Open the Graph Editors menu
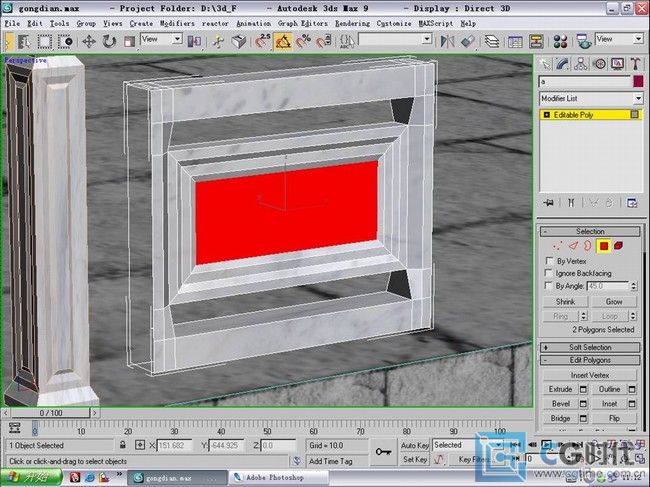The image size is (650, 487). pos(302,24)
